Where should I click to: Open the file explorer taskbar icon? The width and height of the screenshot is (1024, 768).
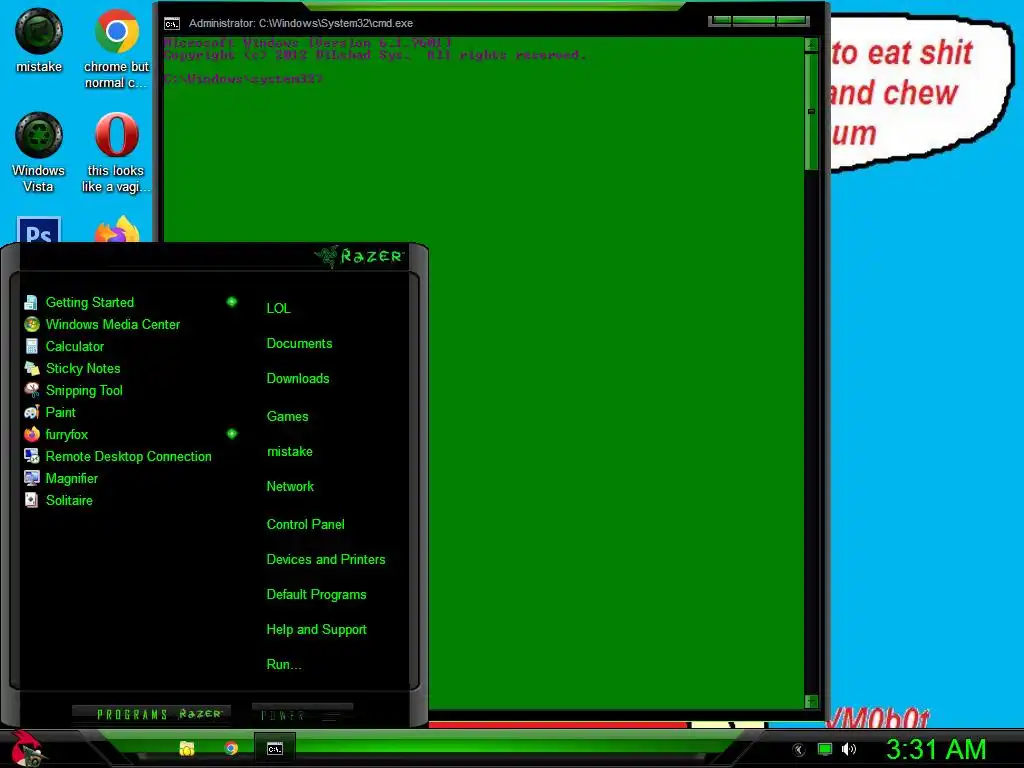point(187,748)
